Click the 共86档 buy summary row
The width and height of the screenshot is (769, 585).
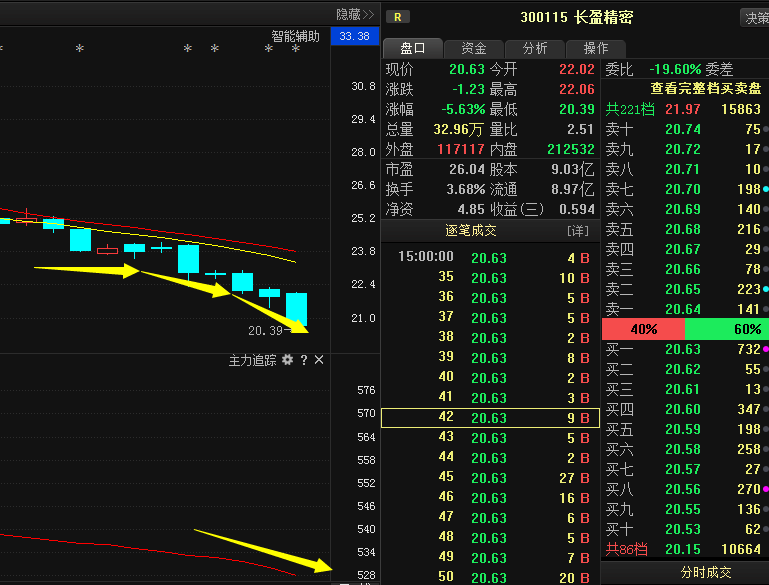pyautogui.click(x=685, y=549)
